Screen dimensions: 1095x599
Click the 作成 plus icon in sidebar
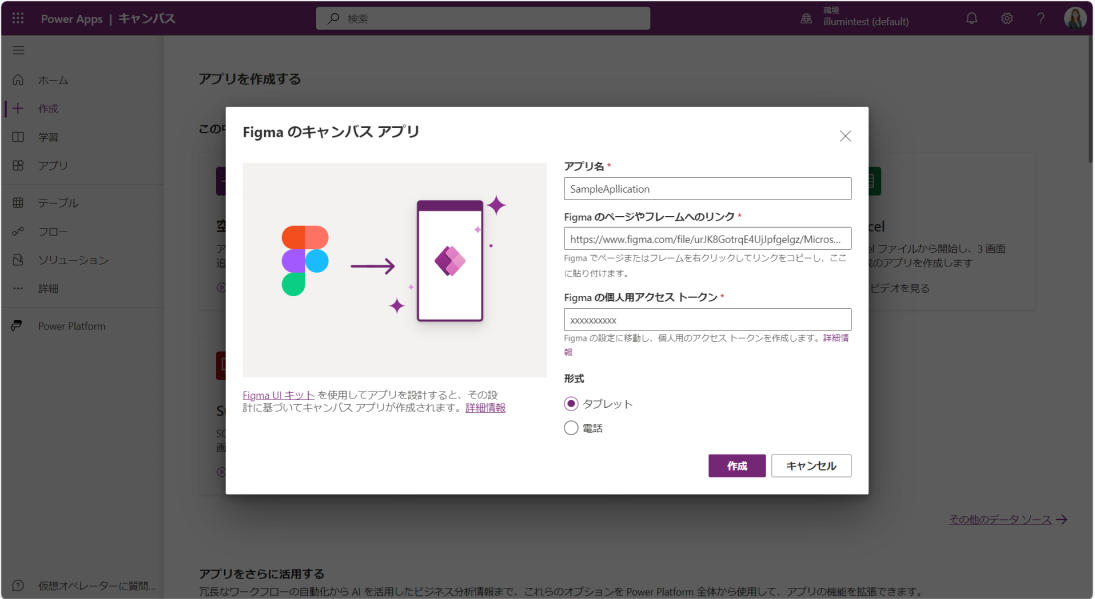click(18, 108)
